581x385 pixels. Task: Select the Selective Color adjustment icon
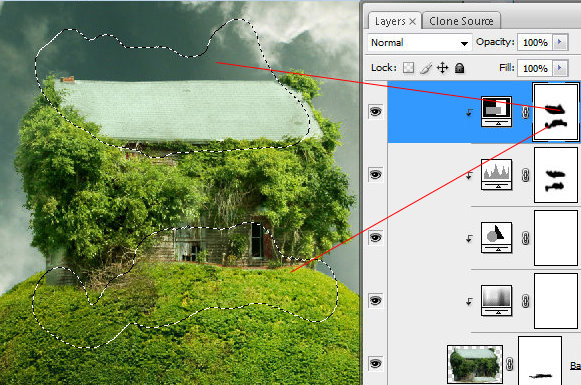(497, 237)
